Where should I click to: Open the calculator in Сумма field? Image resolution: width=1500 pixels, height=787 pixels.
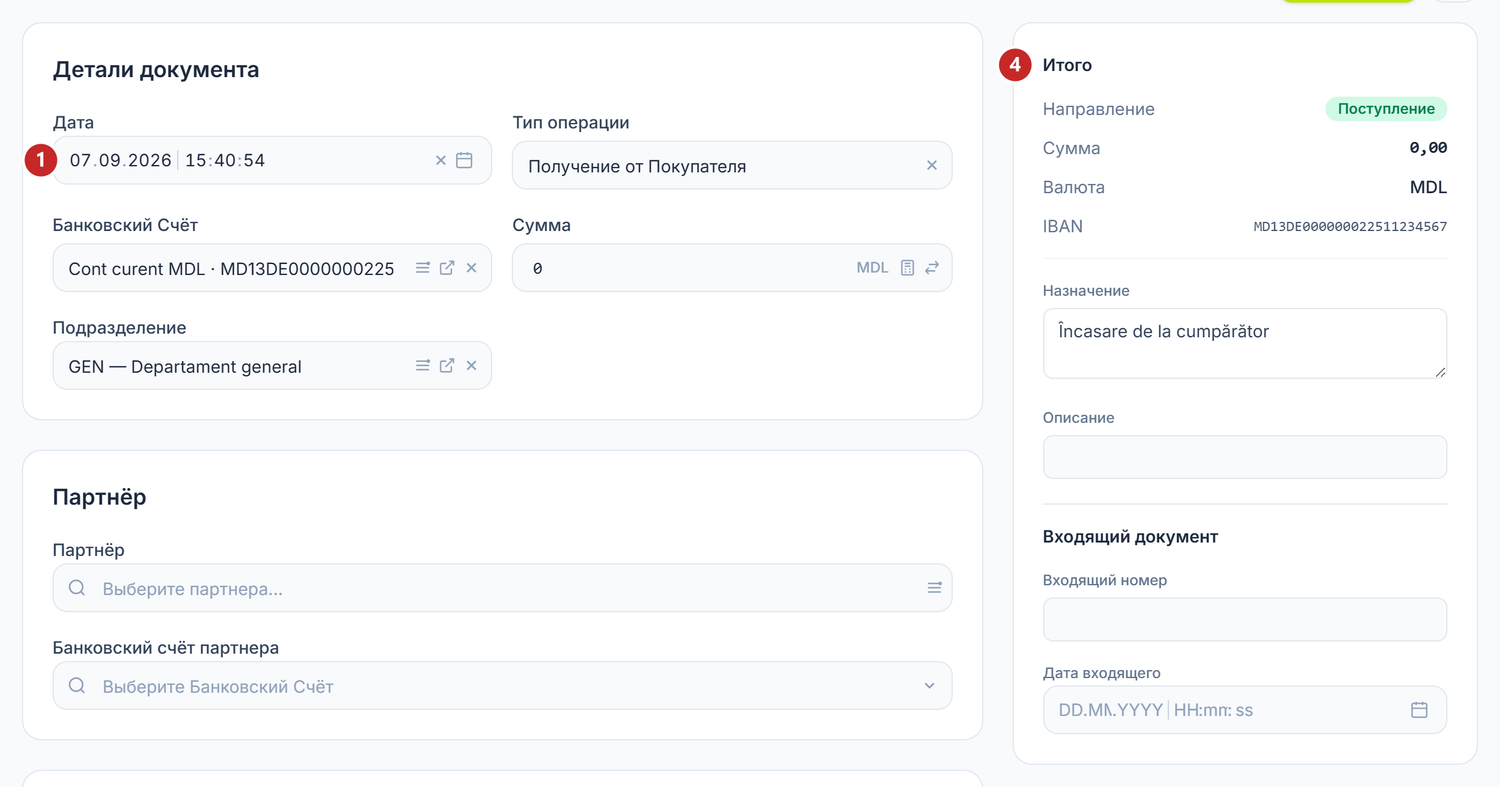pyautogui.click(x=907, y=268)
